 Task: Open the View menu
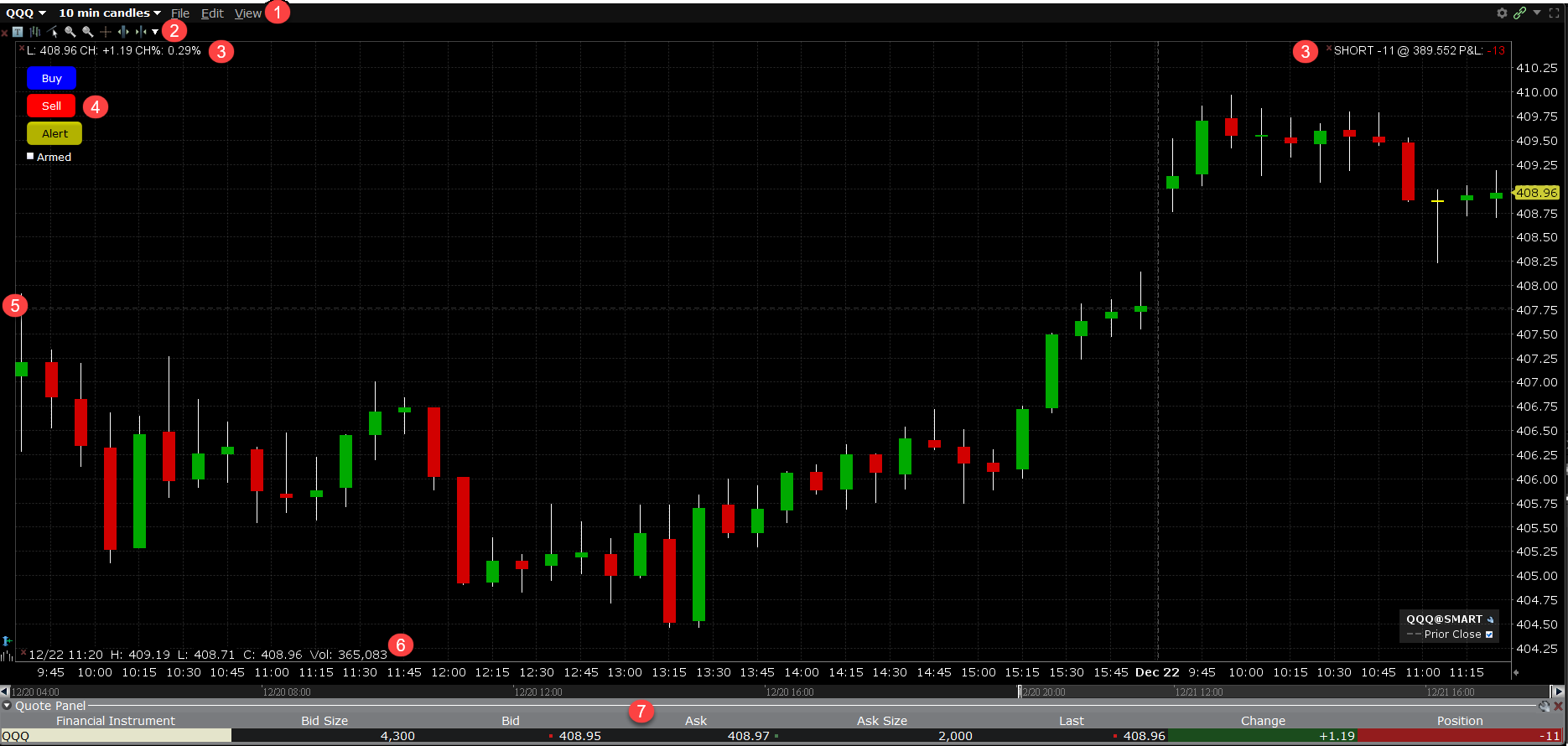pos(248,13)
